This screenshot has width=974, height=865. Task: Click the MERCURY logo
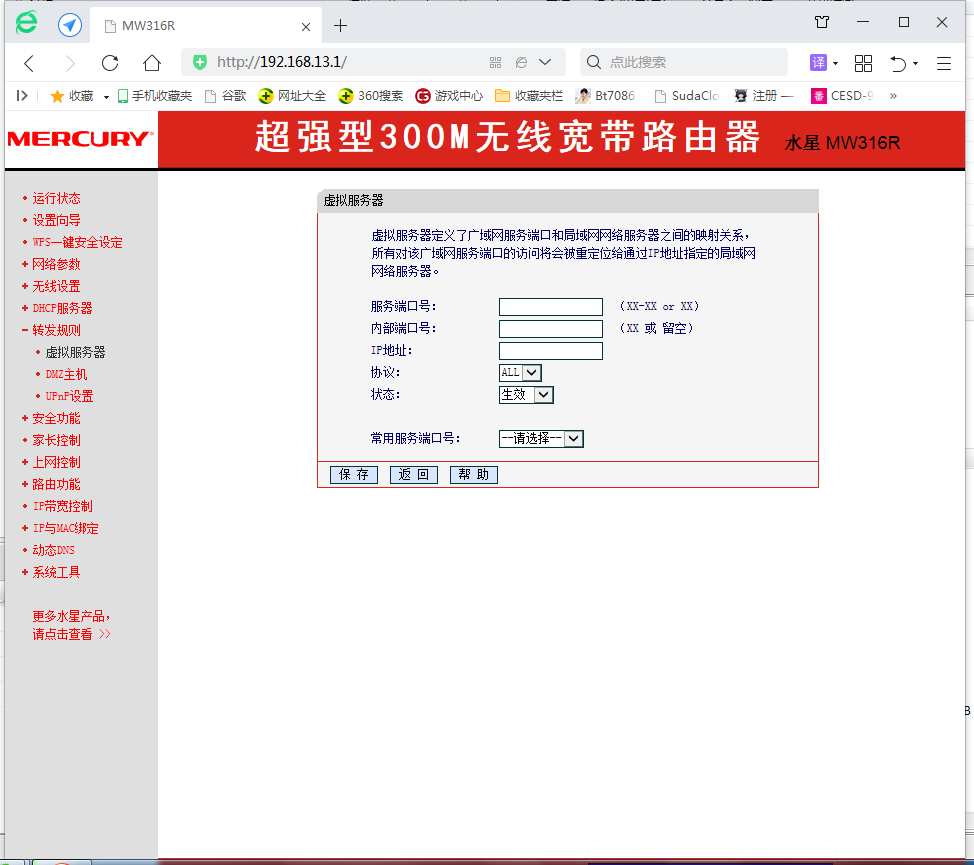tap(81, 139)
